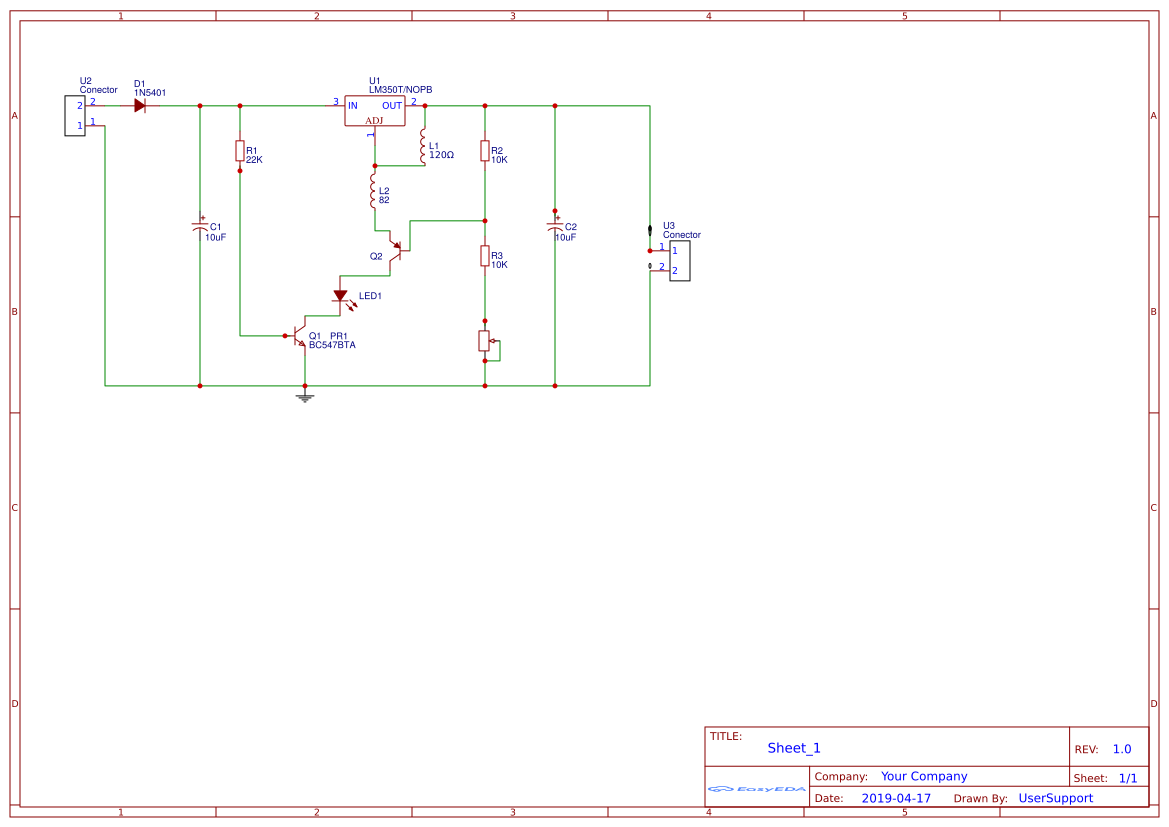Click the polarized capacitor C1 symbol
1169x827 pixels.
tap(198, 228)
